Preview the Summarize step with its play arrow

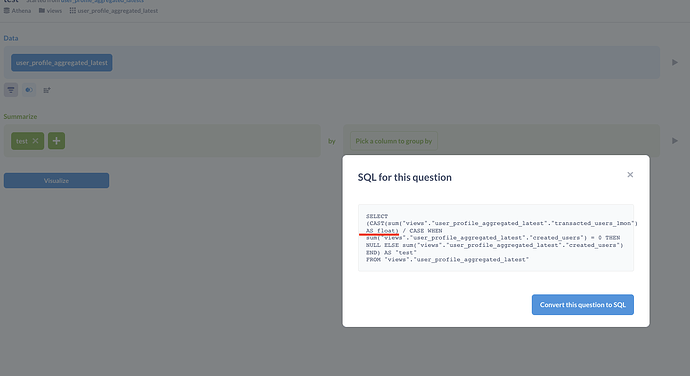point(675,141)
